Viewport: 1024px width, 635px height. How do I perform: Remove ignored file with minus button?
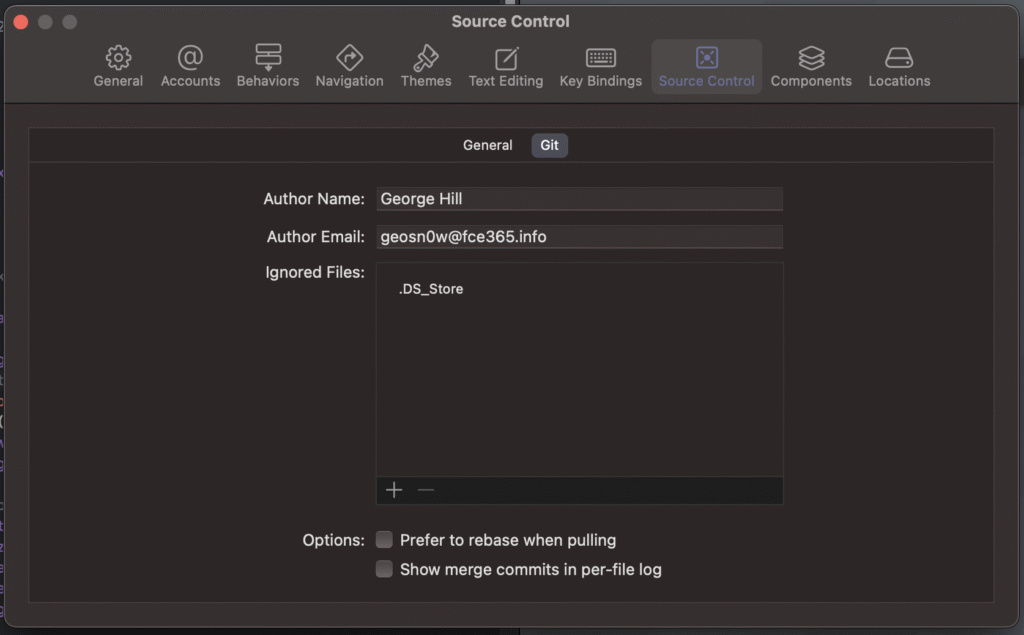[x=426, y=490]
